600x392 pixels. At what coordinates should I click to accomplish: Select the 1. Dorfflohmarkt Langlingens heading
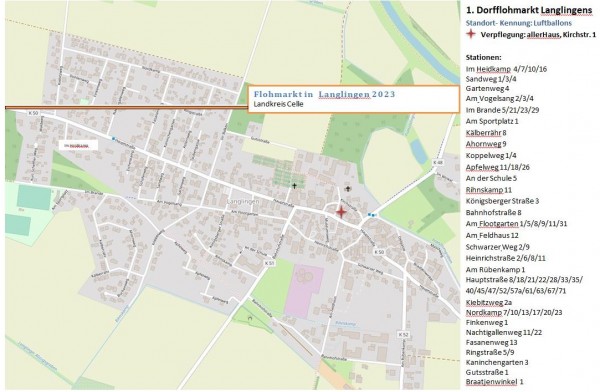(529, 10)
